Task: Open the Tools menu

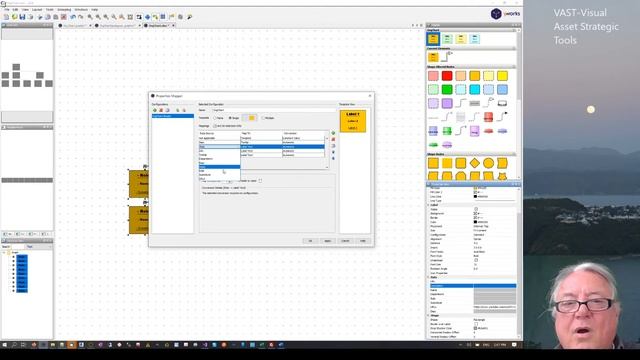Action: (x=49, y=9)
